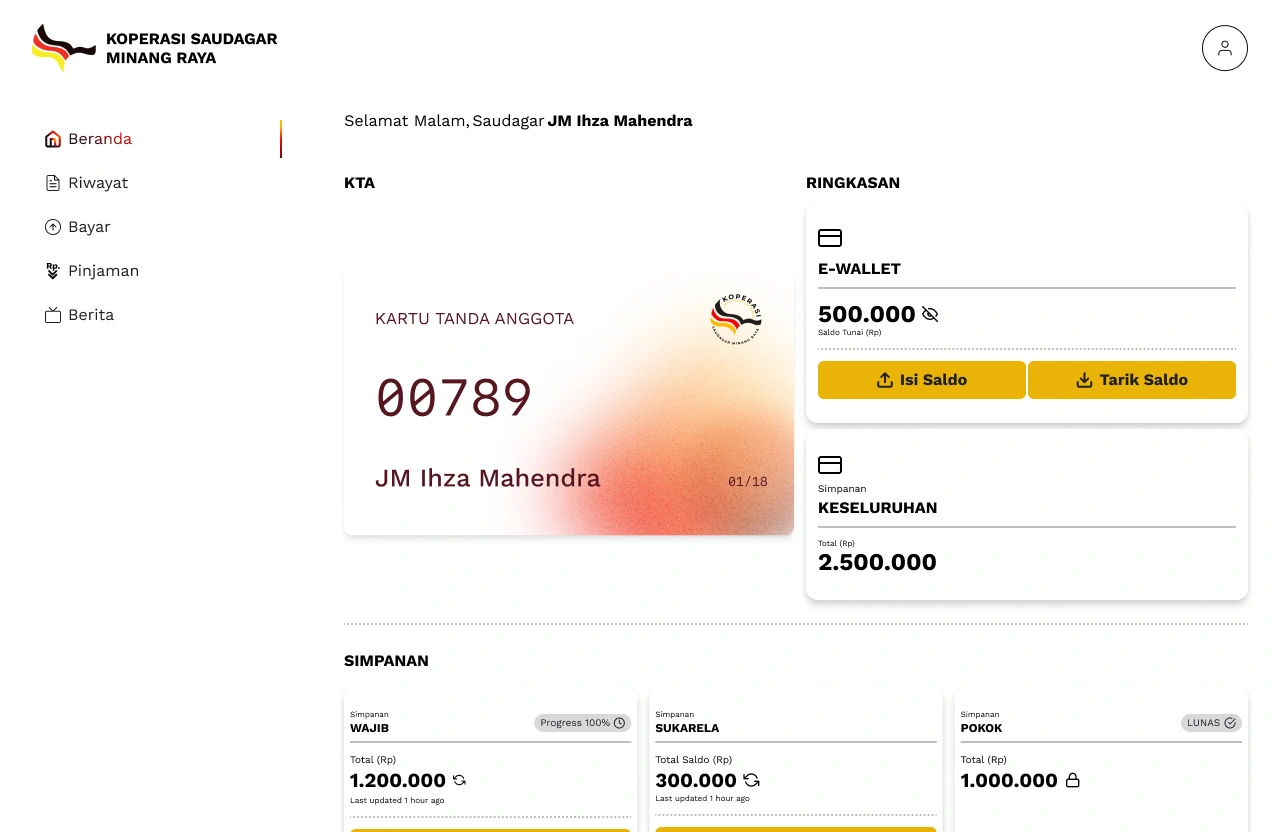The image size is (1280, 832).
Task: Click the Berita television icon
Action: click(53, 315)
